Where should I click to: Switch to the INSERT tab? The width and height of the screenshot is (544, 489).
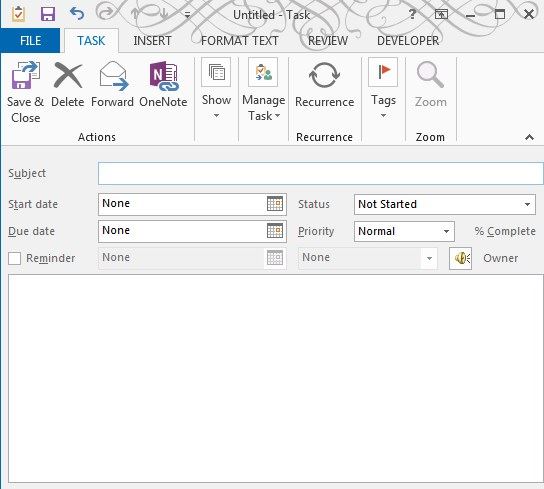(x=152, y=41)
